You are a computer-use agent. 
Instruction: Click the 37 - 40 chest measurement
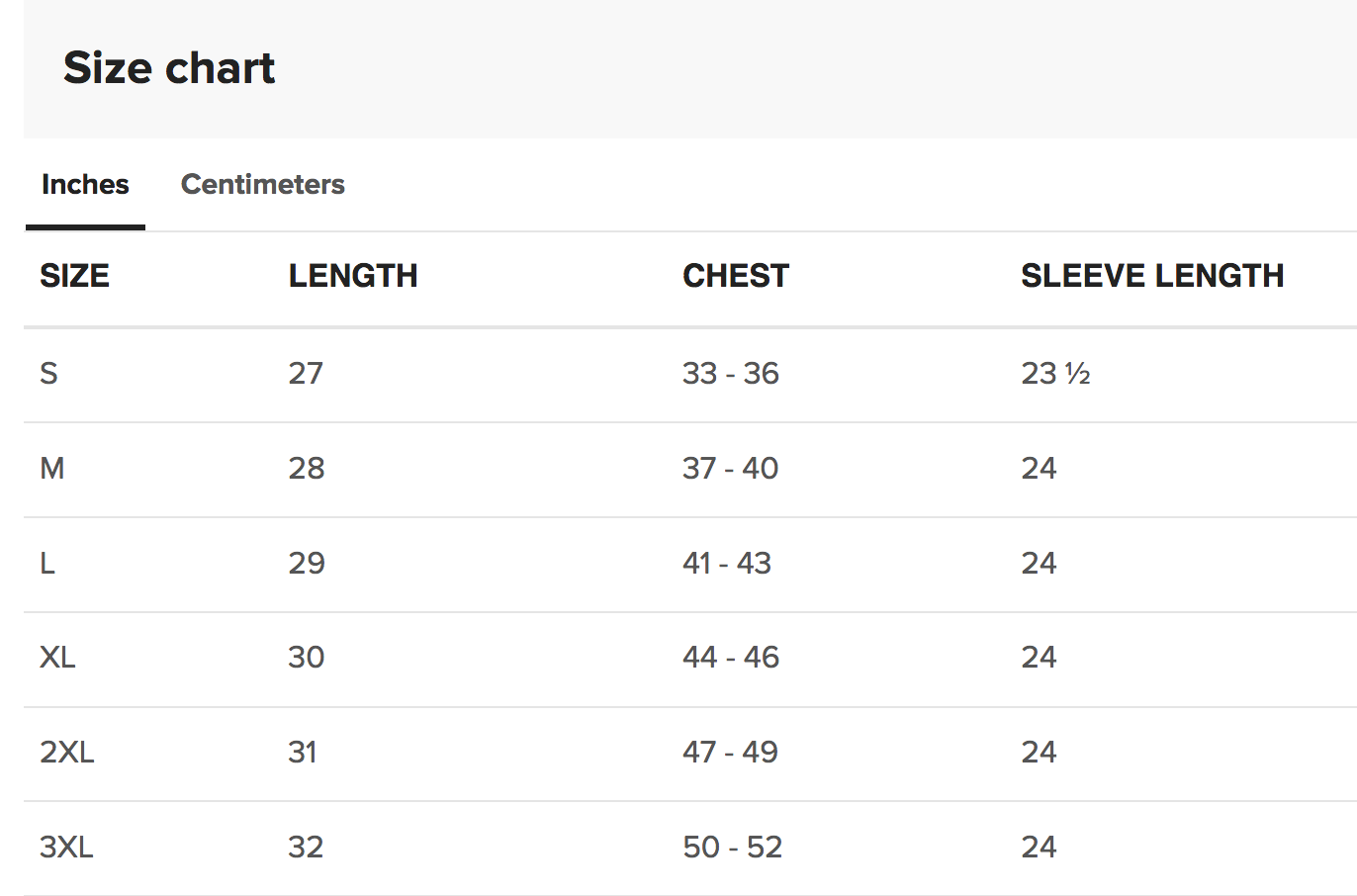tap(730, 469)
